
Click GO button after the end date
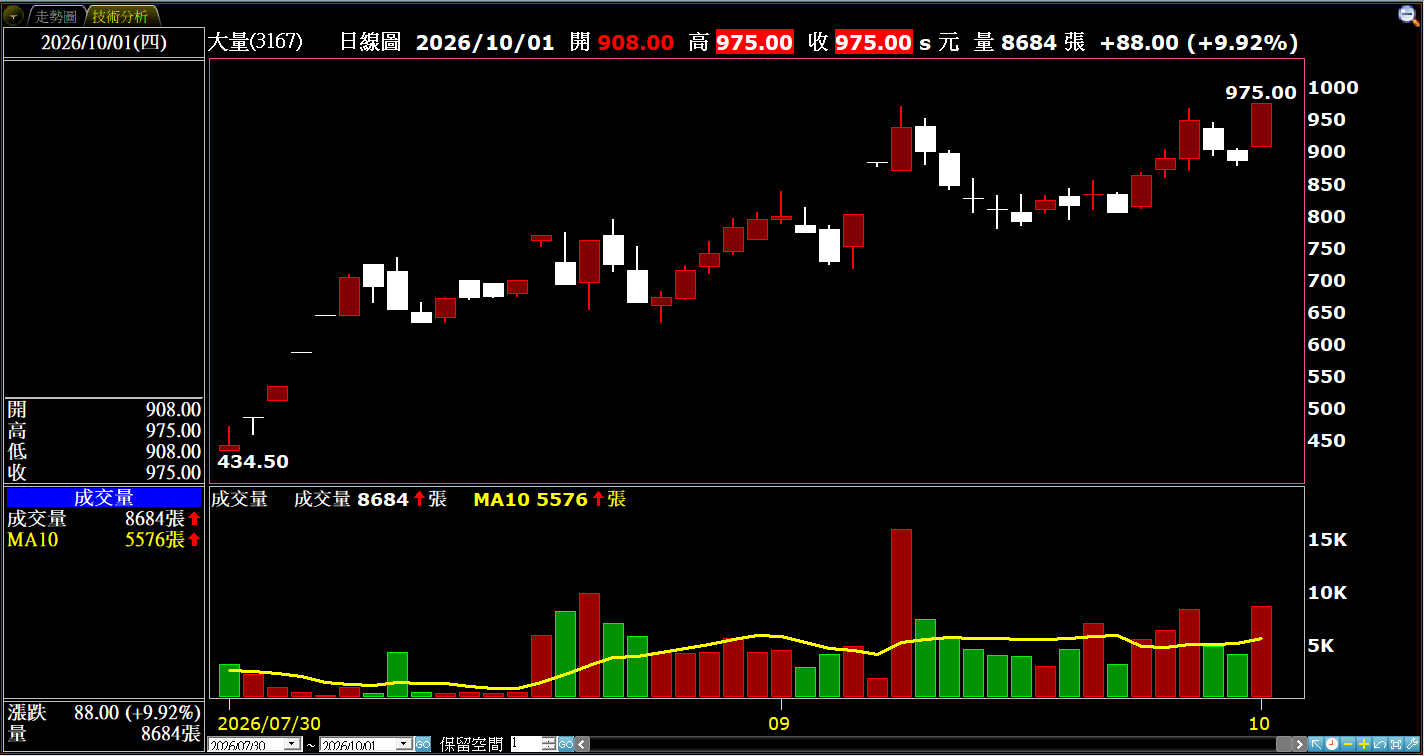pos(423,744)
